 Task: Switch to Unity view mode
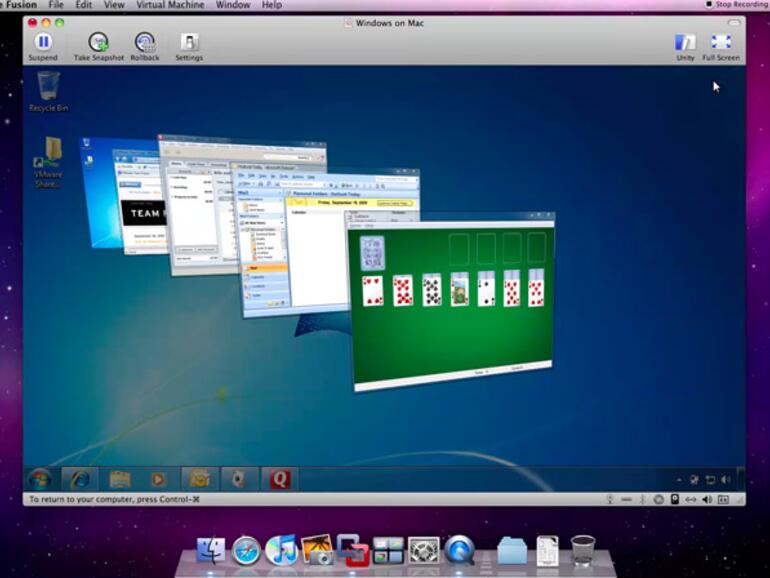(x=685, y=43)
